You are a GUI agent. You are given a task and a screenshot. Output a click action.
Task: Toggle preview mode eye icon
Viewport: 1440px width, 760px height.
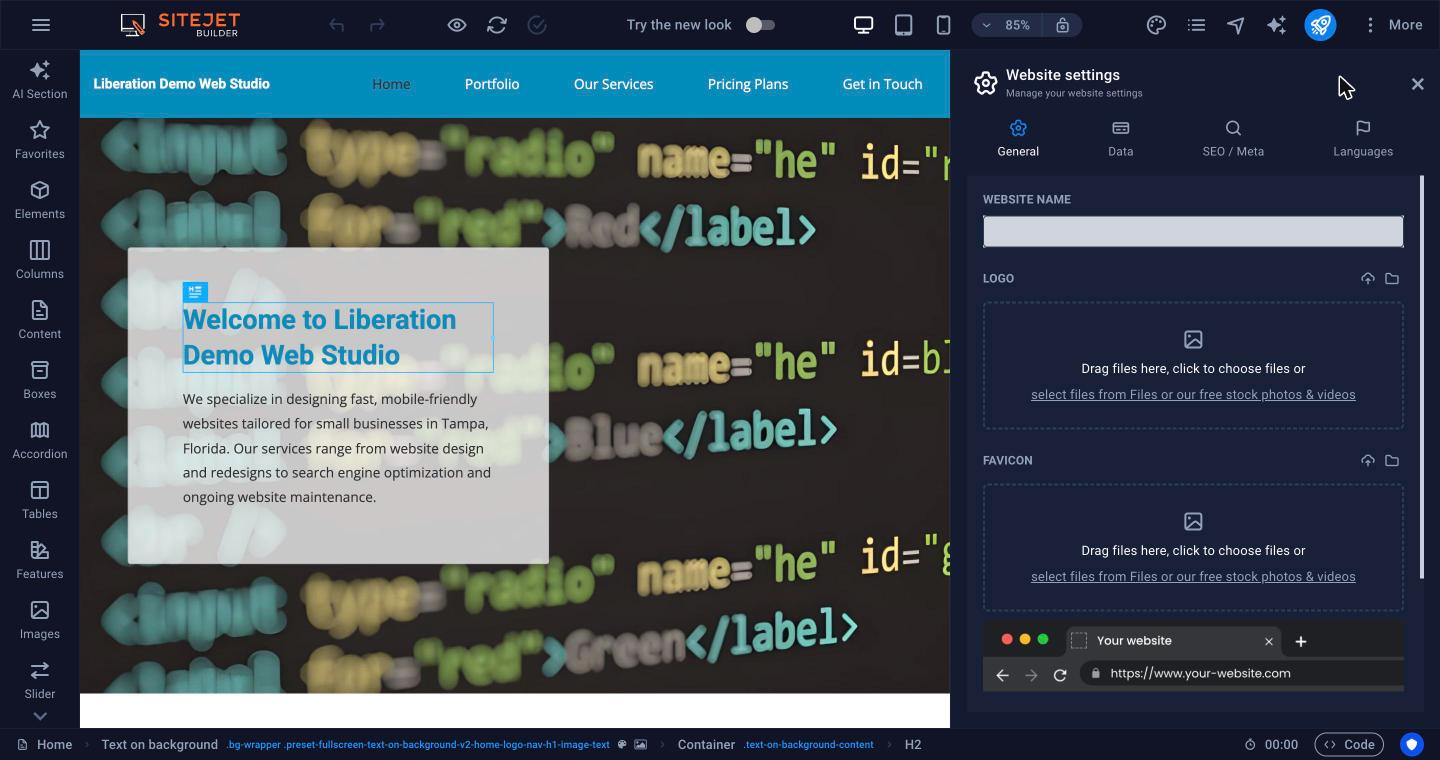click(457, 25)
